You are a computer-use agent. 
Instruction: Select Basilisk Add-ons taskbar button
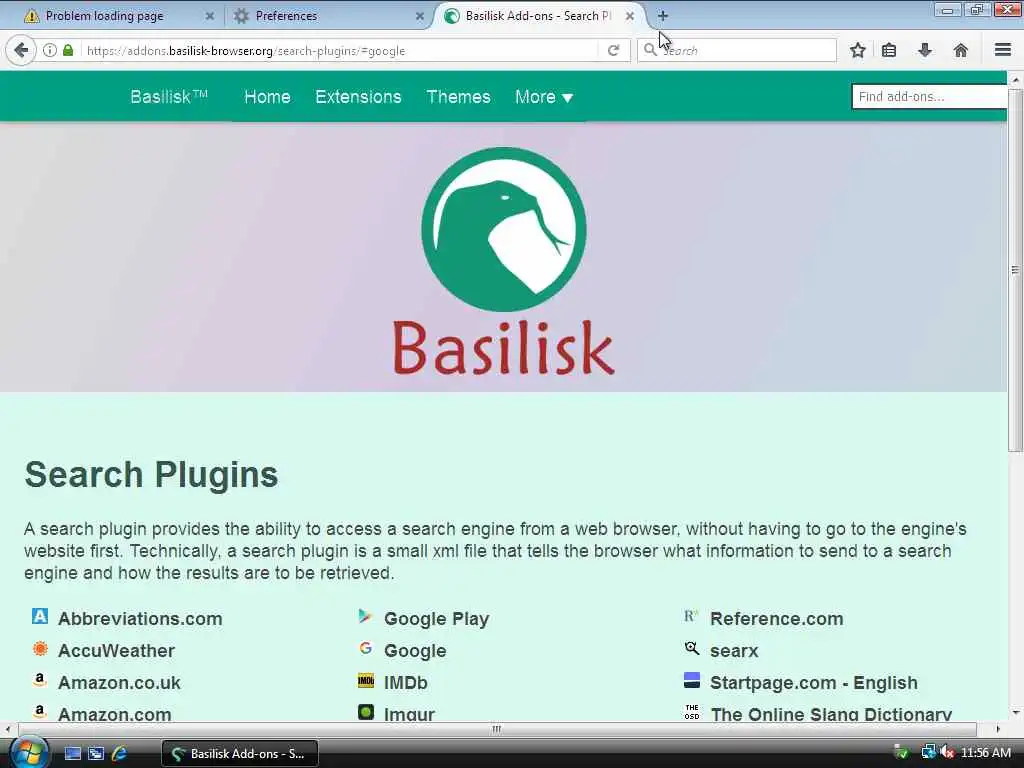point(240,754)
